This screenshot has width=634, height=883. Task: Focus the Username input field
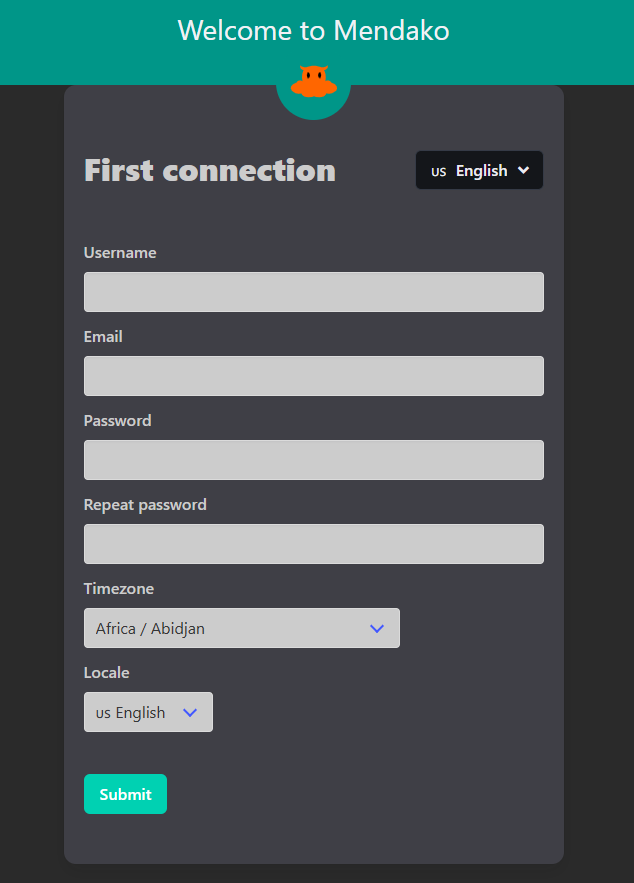314,292
